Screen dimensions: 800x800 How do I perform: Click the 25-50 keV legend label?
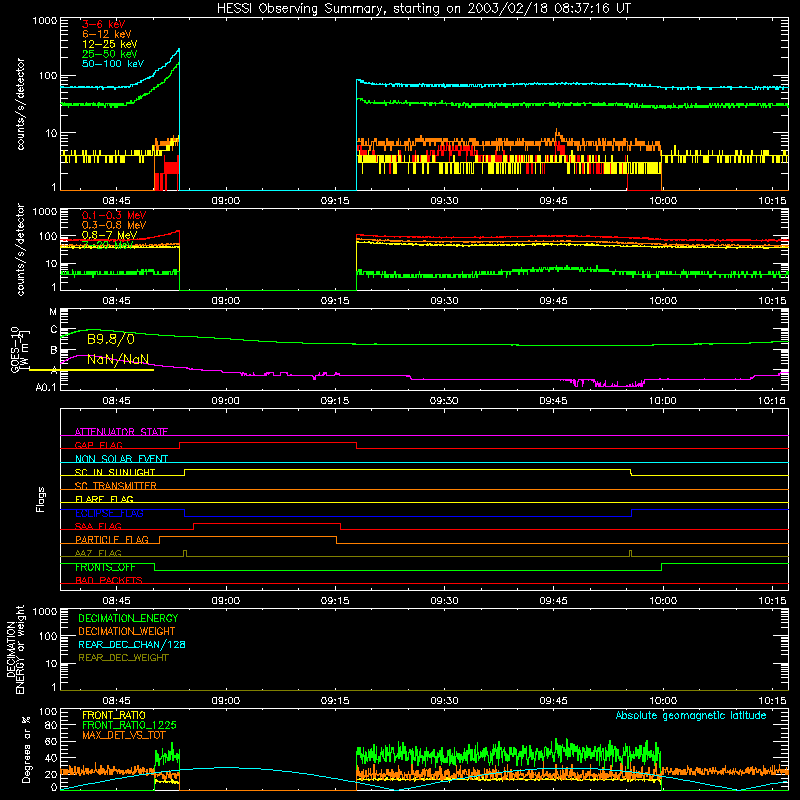click(110, 54)
